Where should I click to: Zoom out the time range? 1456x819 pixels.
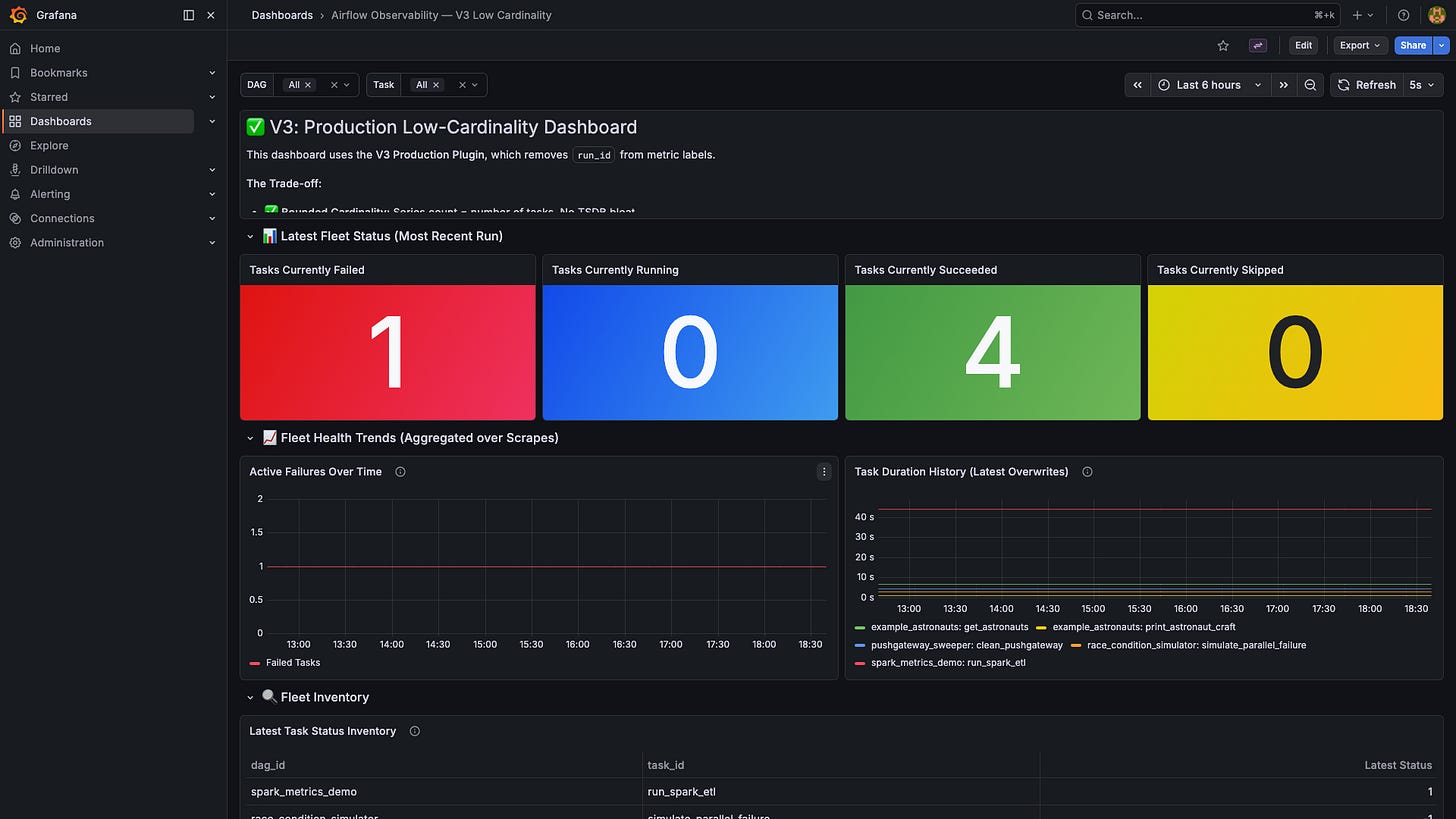1310,85
